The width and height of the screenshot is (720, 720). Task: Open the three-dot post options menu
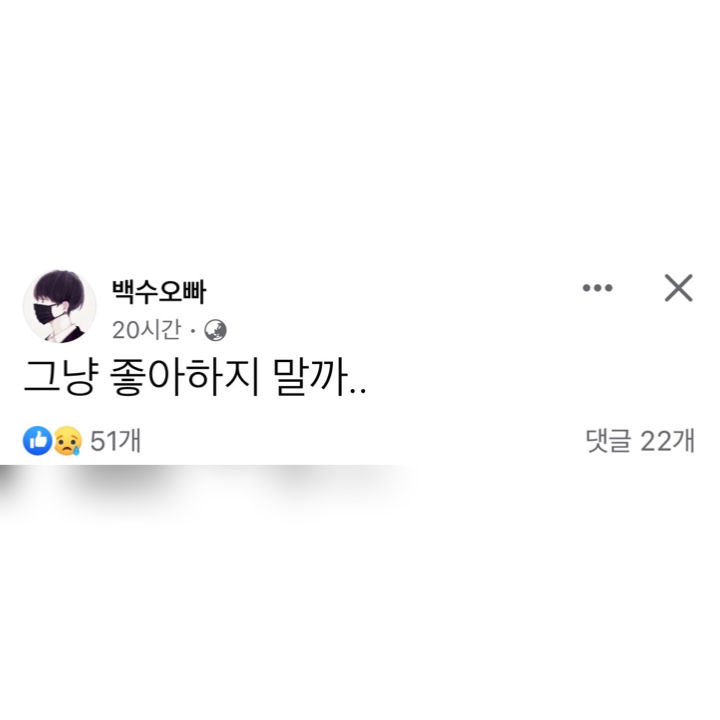pyautogui.click(x=597, y=288)
